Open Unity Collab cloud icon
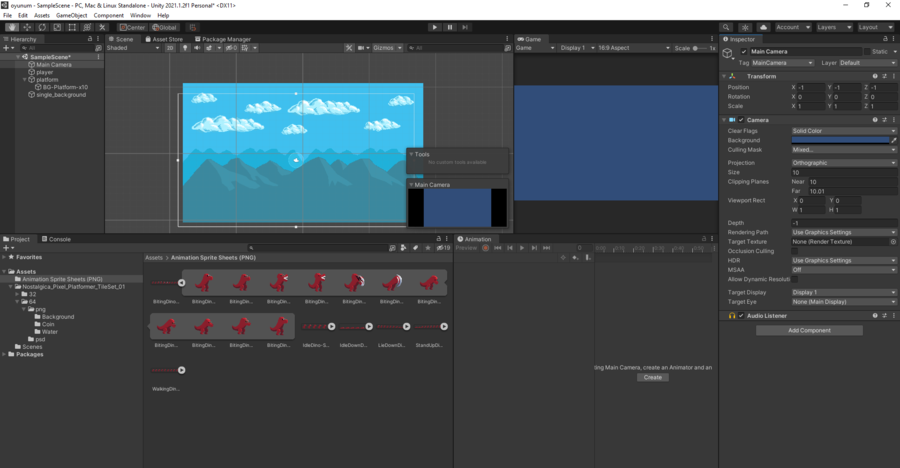Viewport: 900px width, 468px height. (764, 27)
